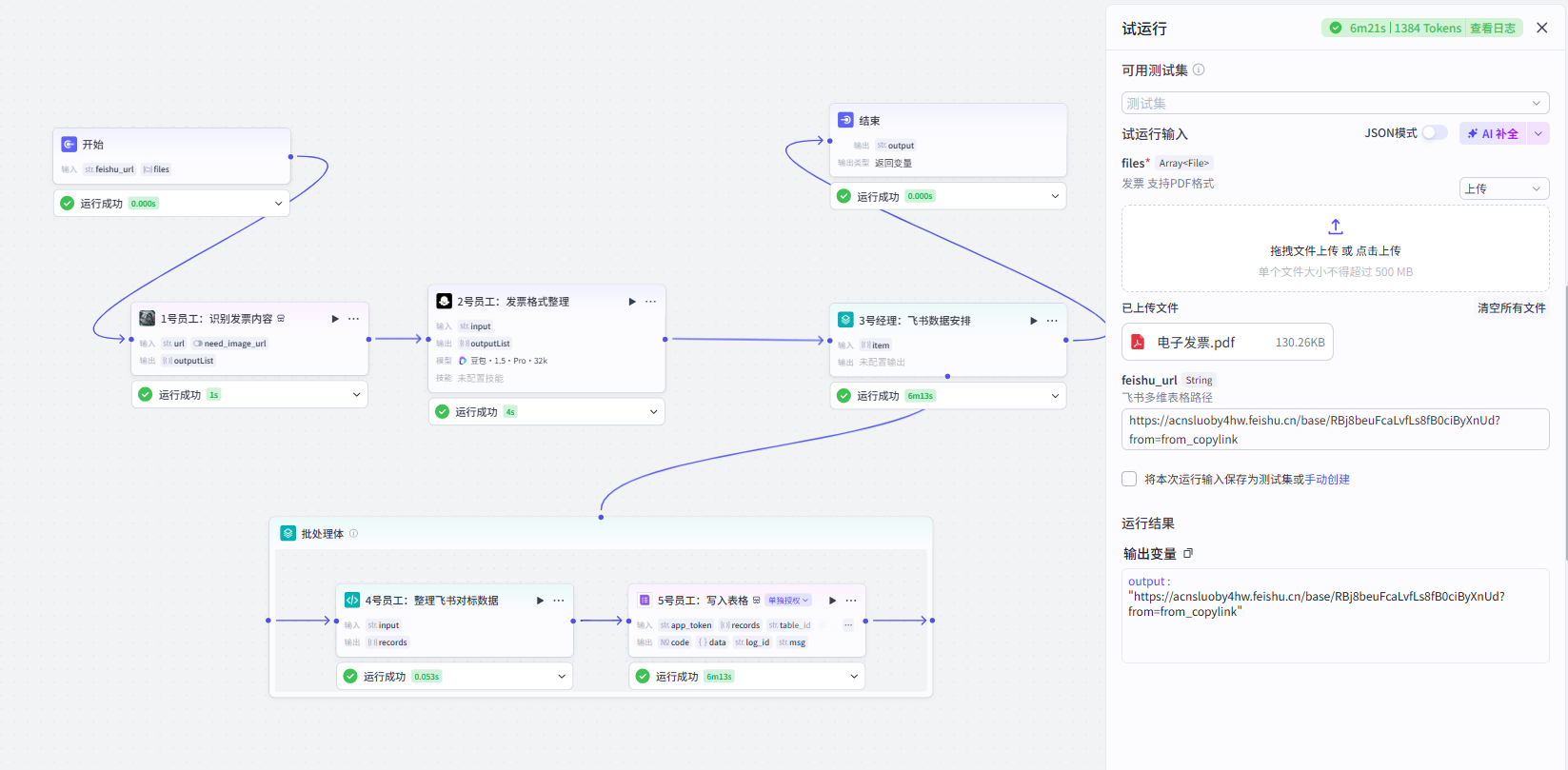1568x770 pixels.
Task: Click the AI 补全 button
Action: (1493, 134)
